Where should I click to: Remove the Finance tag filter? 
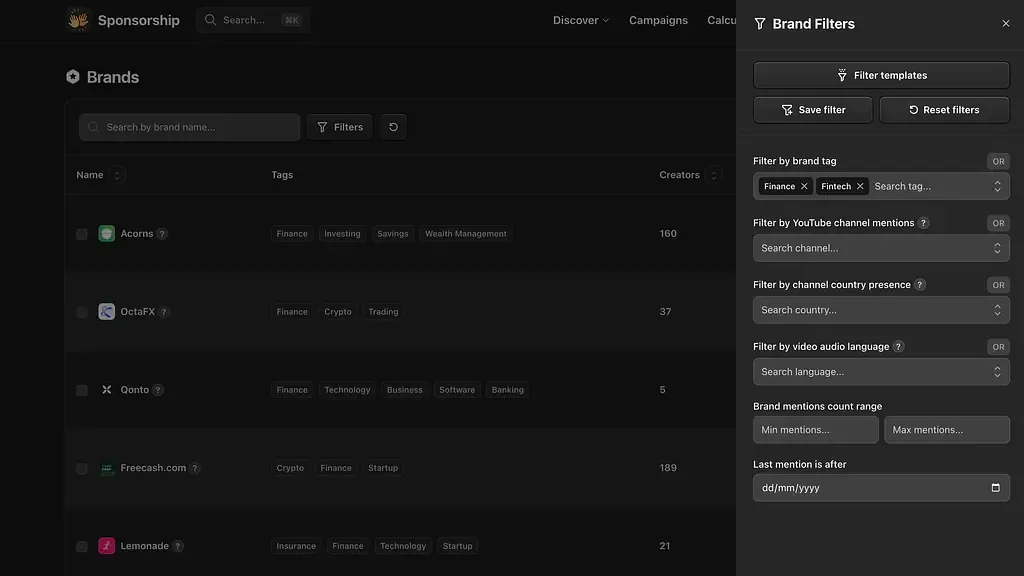[804, 186]
